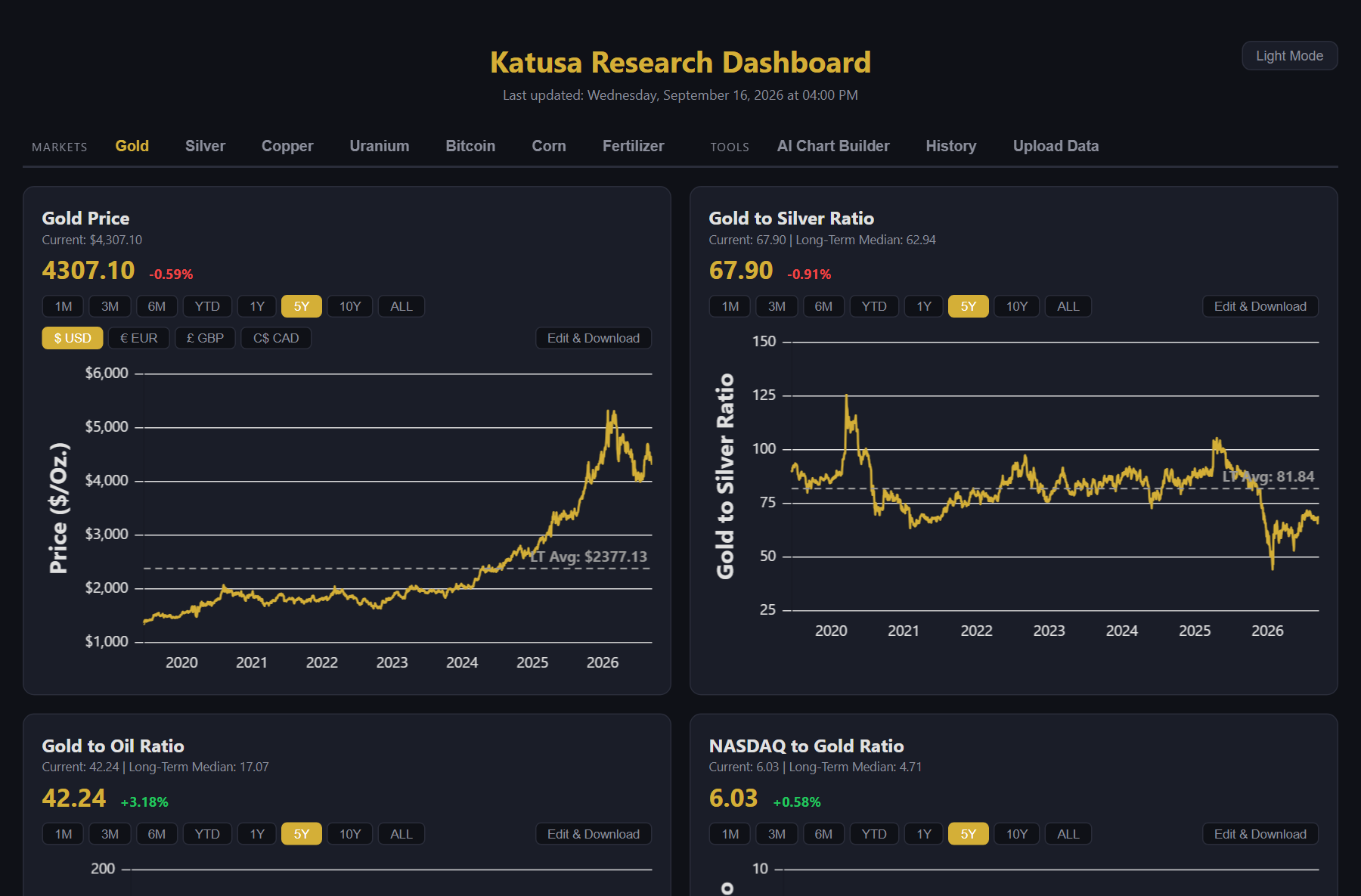The height and width of the screenshot is (896, 1361).
Task: Show Gold Price in EUR currency
Action: point(139,338)
